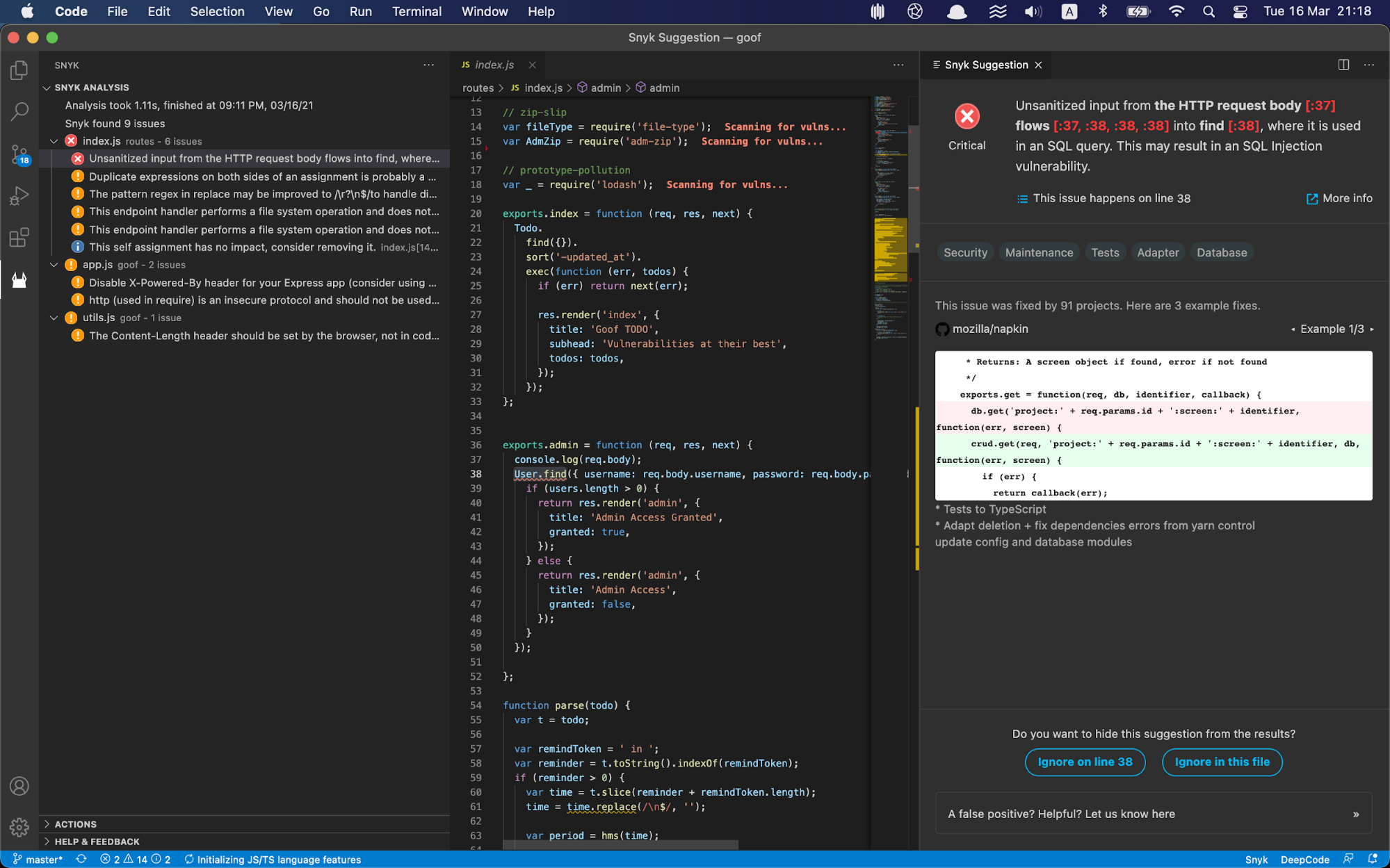Expand the index.js routes section
The image size is (1390, 868).
(x=55, y=141)
